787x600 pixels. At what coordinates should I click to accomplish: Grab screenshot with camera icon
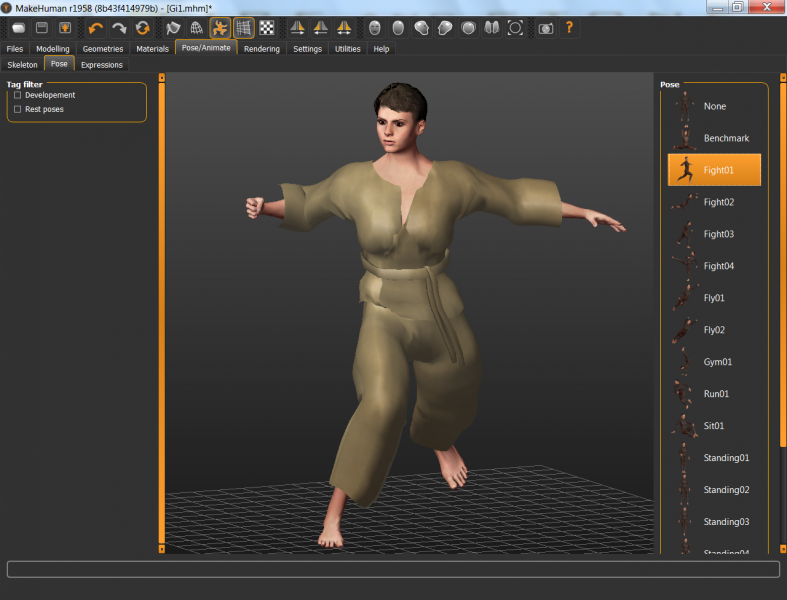(x=546, y=28)
